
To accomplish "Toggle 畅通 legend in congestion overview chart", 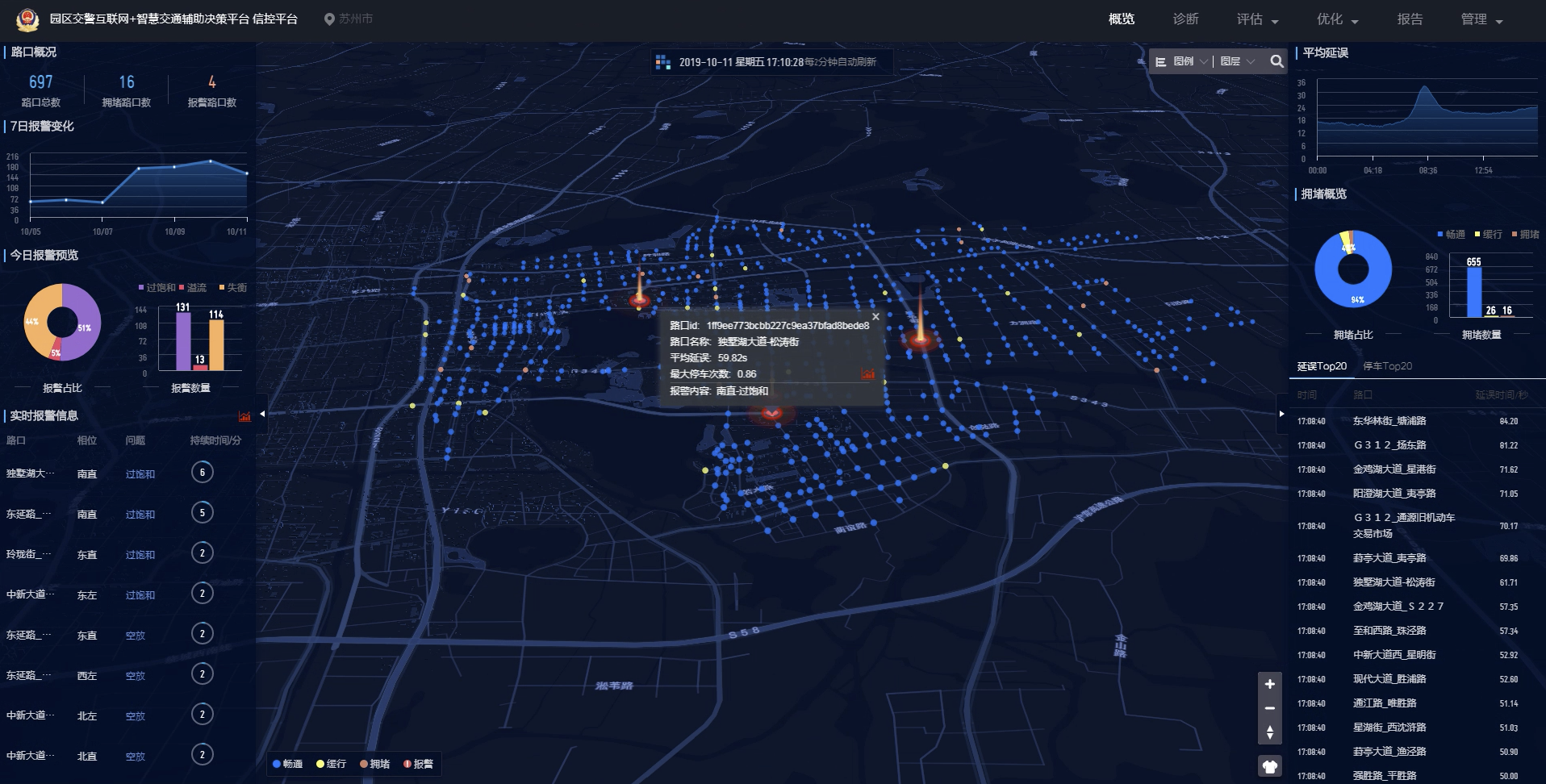I will coord(1451,235).
